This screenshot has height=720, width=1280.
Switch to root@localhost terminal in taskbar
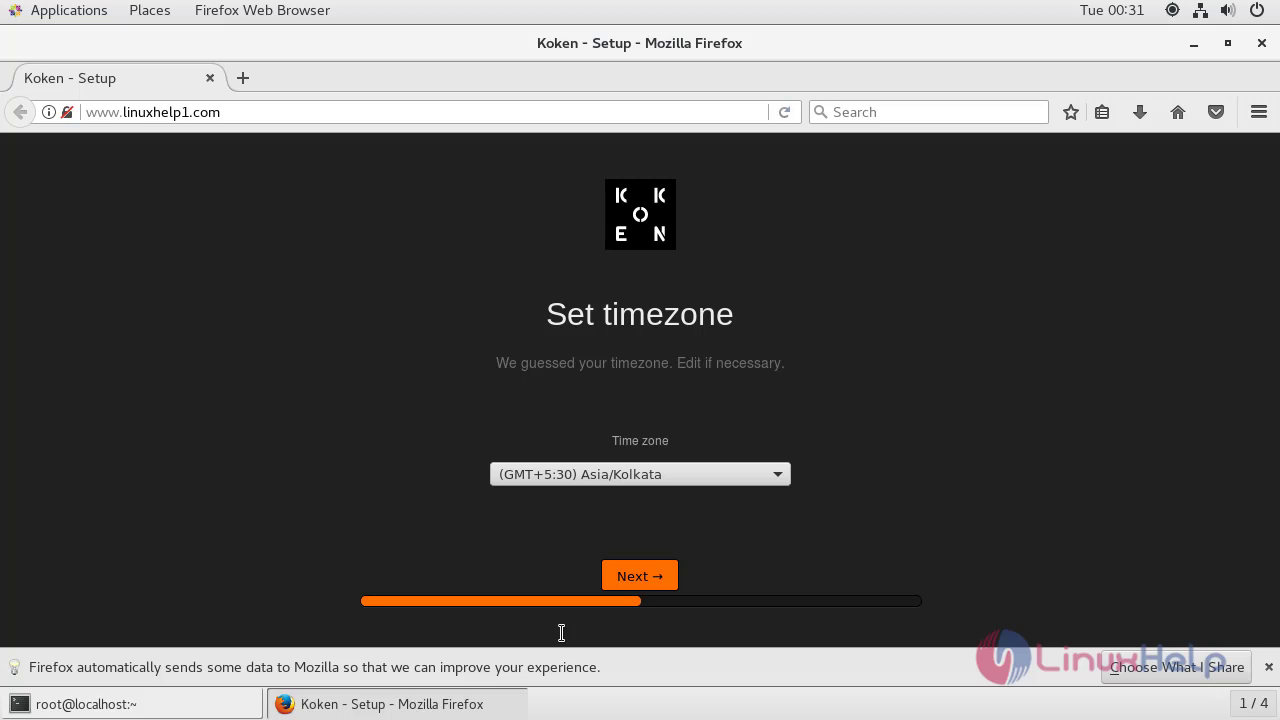pyautogui.click(x=132, y=704)
